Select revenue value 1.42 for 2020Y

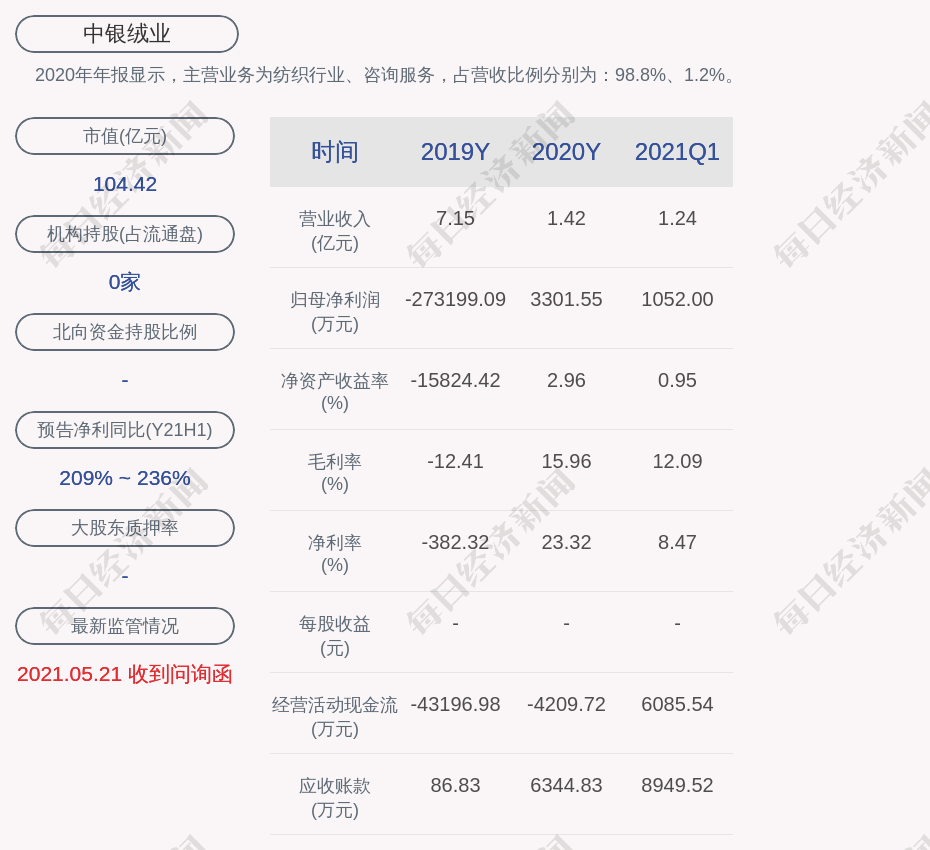point(566,218)
